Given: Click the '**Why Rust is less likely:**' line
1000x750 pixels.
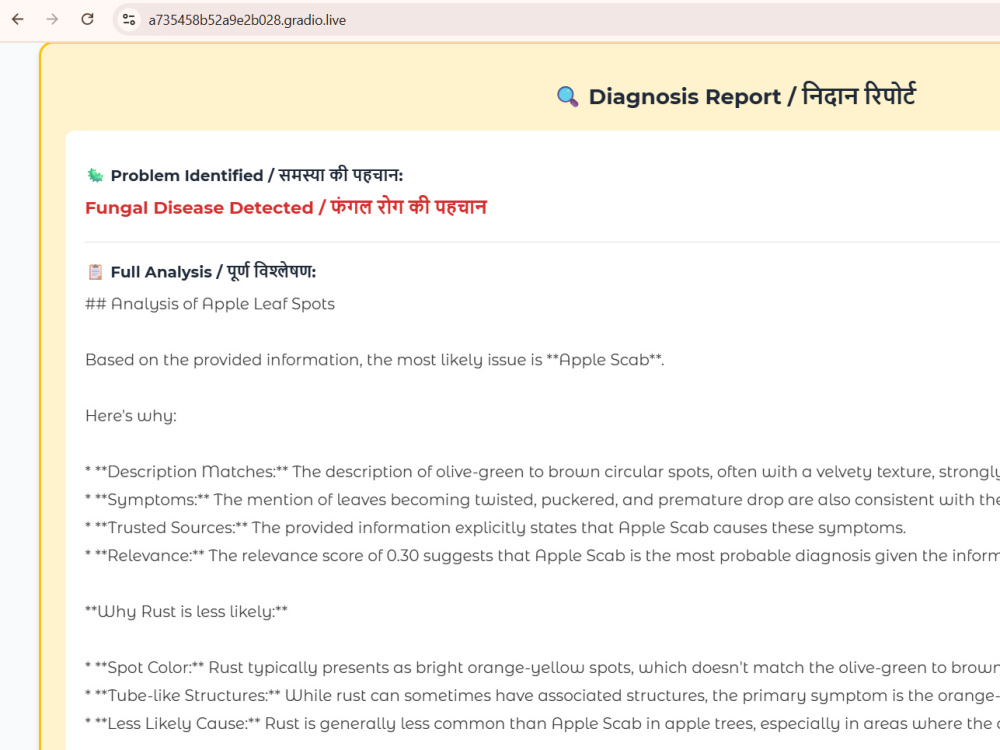Looking at the screenshot, I should tap(186, 612).
